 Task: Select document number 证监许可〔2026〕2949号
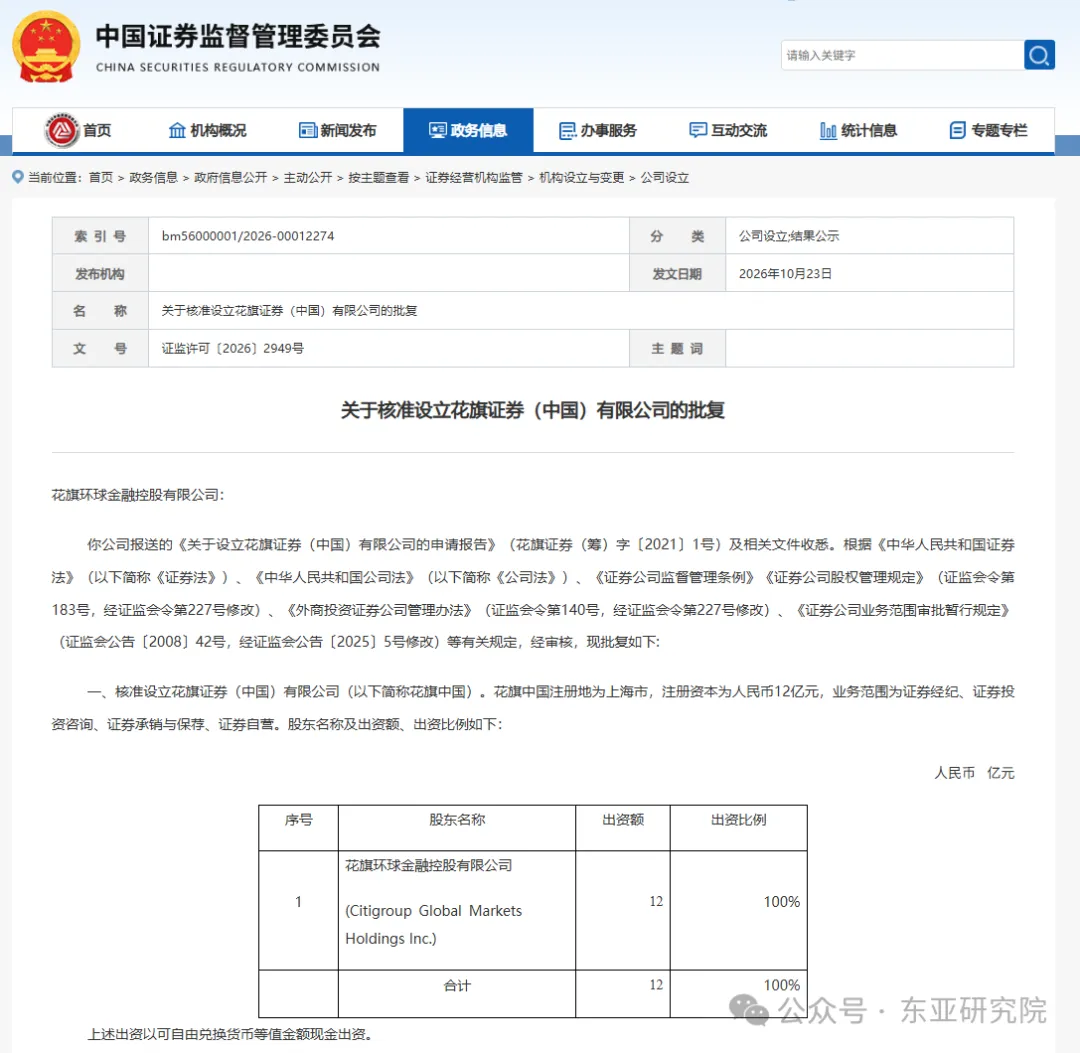(233, 348)
